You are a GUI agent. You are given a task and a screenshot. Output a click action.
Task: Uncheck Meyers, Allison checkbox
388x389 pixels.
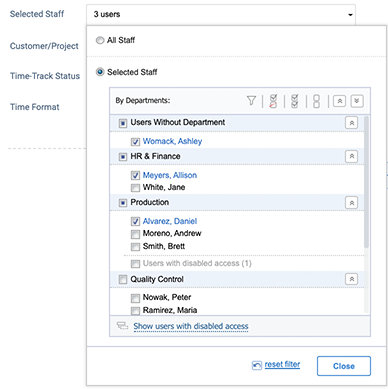(x=135, y=175)
